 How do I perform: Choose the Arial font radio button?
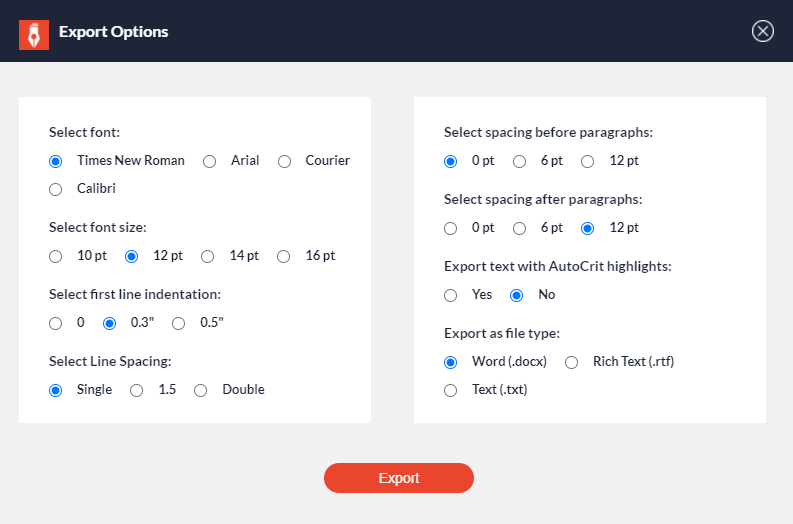click(209, 161)
